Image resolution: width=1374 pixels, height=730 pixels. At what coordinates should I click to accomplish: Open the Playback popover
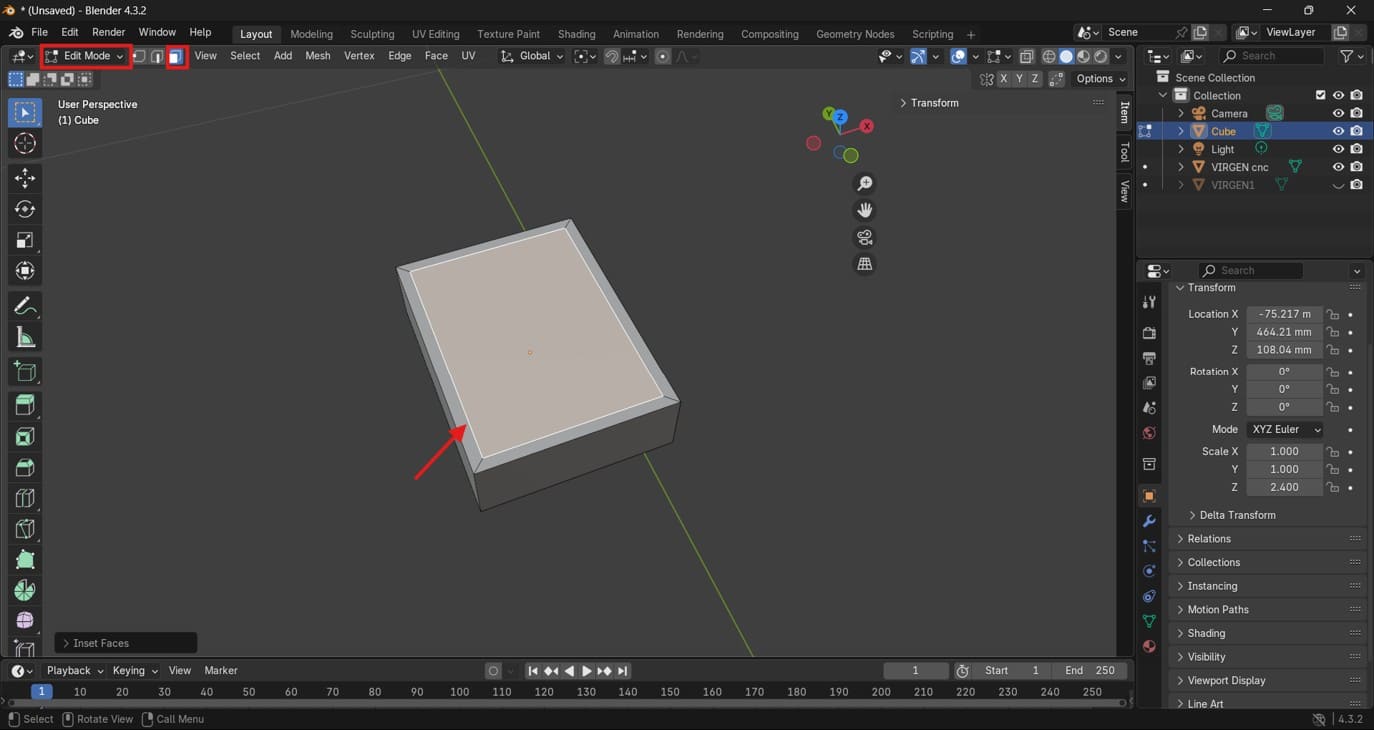75,671
